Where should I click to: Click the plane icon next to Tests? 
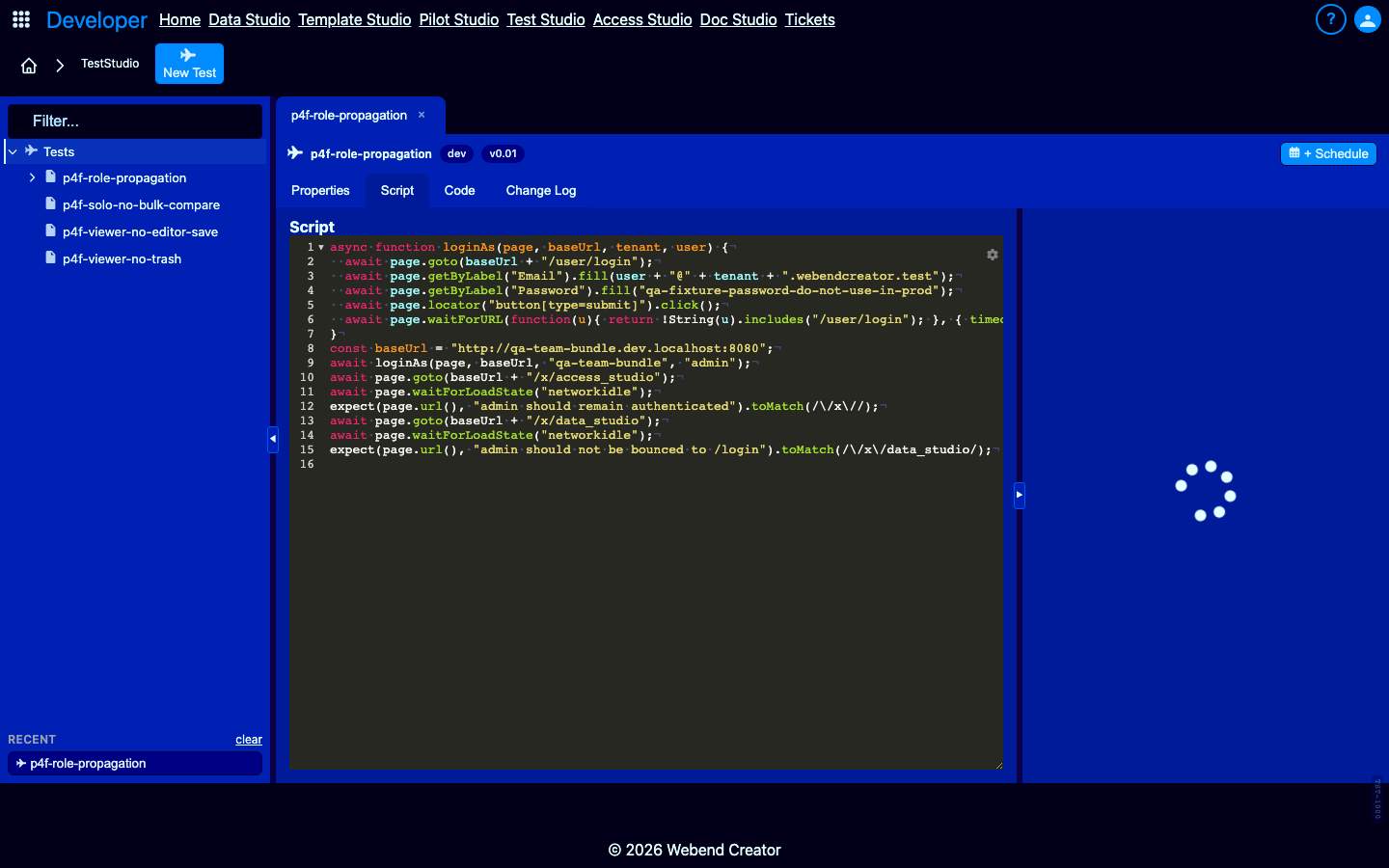click(x=31, y=150)
